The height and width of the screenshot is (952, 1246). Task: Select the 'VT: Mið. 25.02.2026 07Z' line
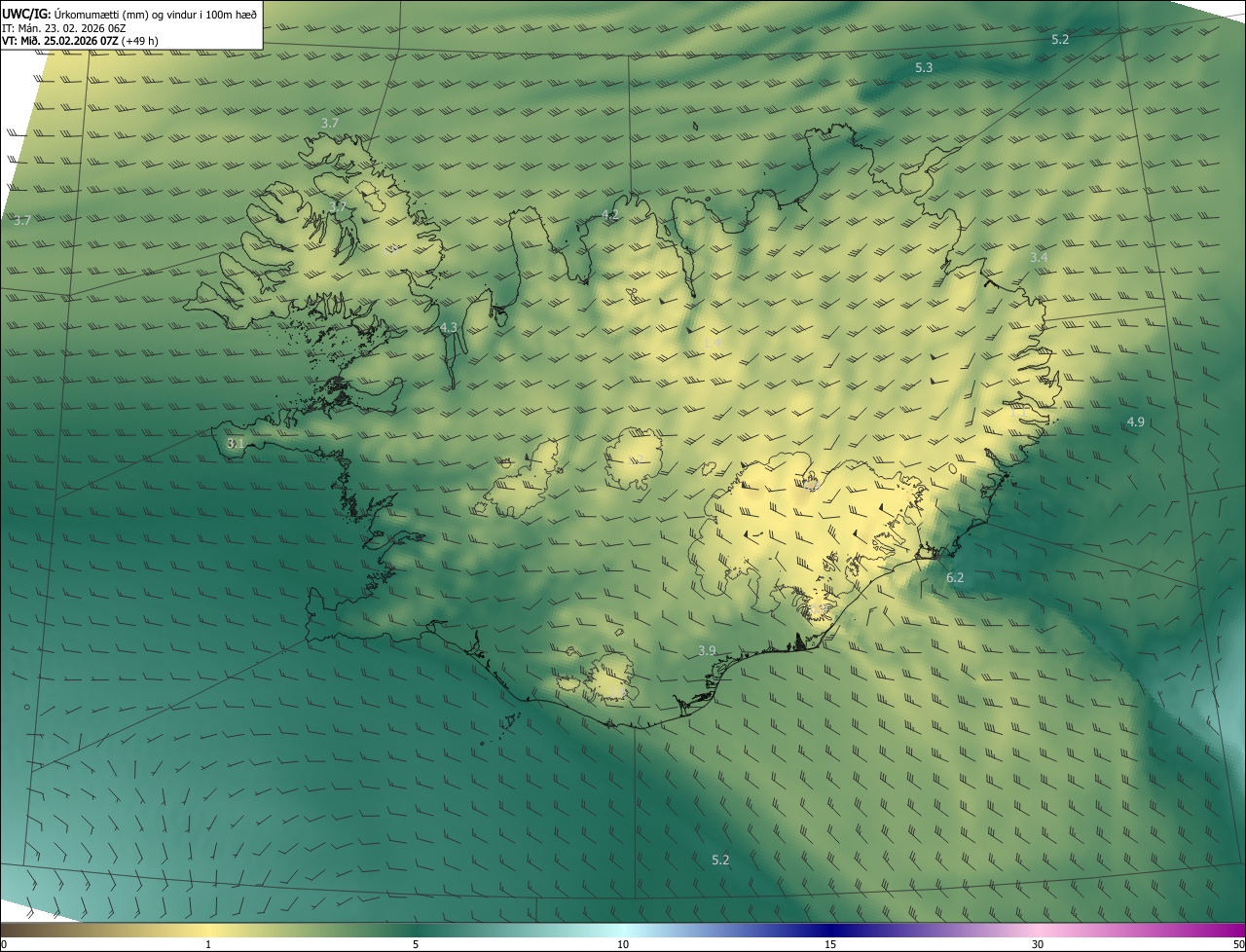click(x=60, y=41)
